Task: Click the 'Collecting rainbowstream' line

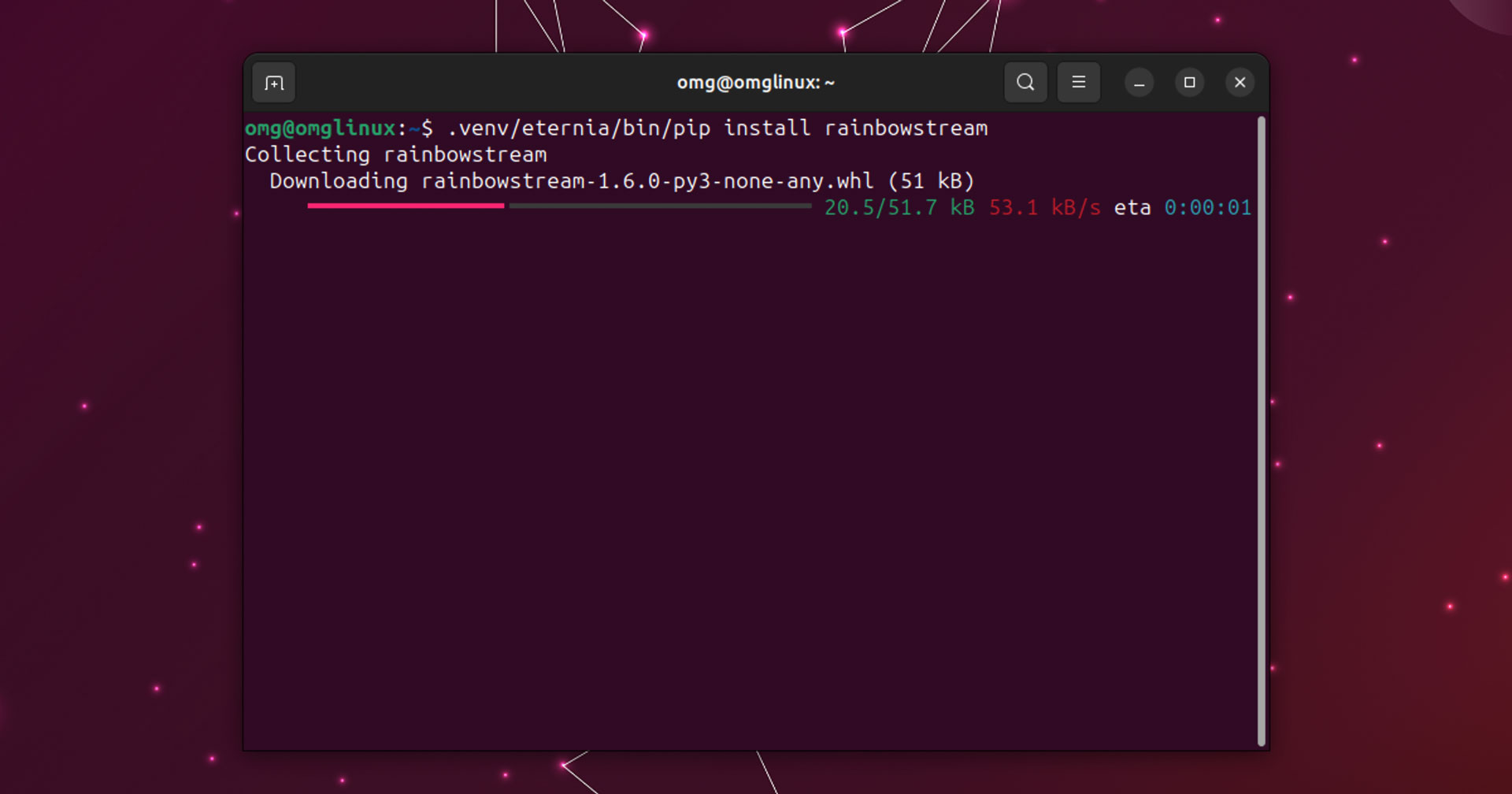Action: coord(395,154)
